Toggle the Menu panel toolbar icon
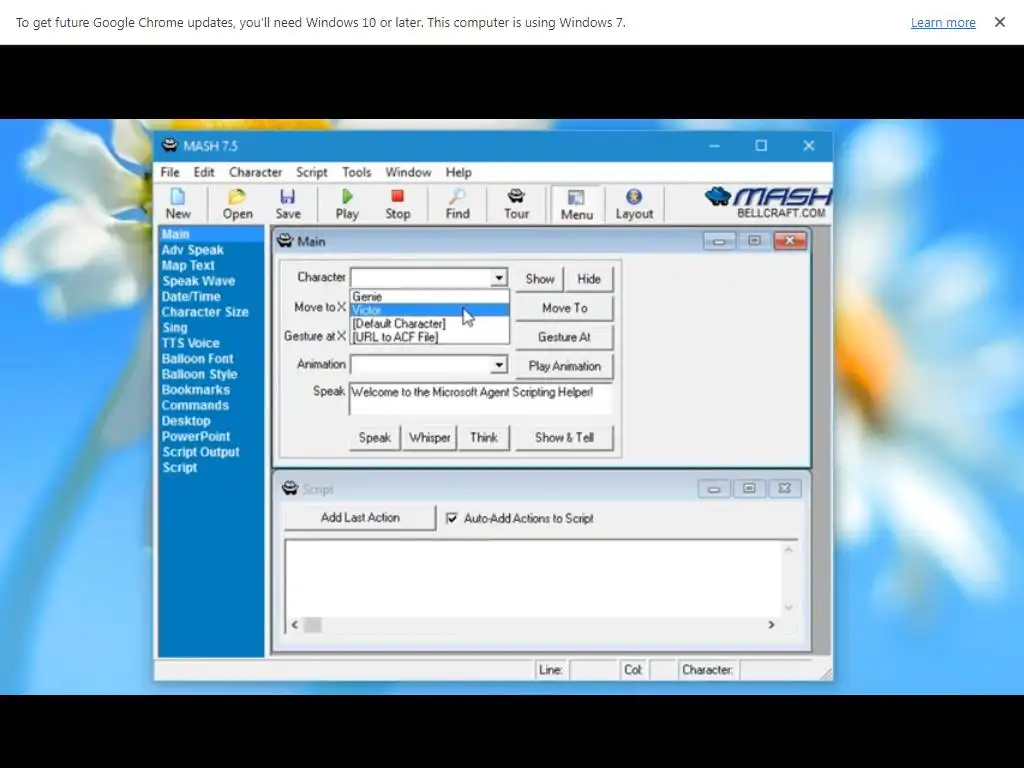1024x768 pixels. (577, 204)
